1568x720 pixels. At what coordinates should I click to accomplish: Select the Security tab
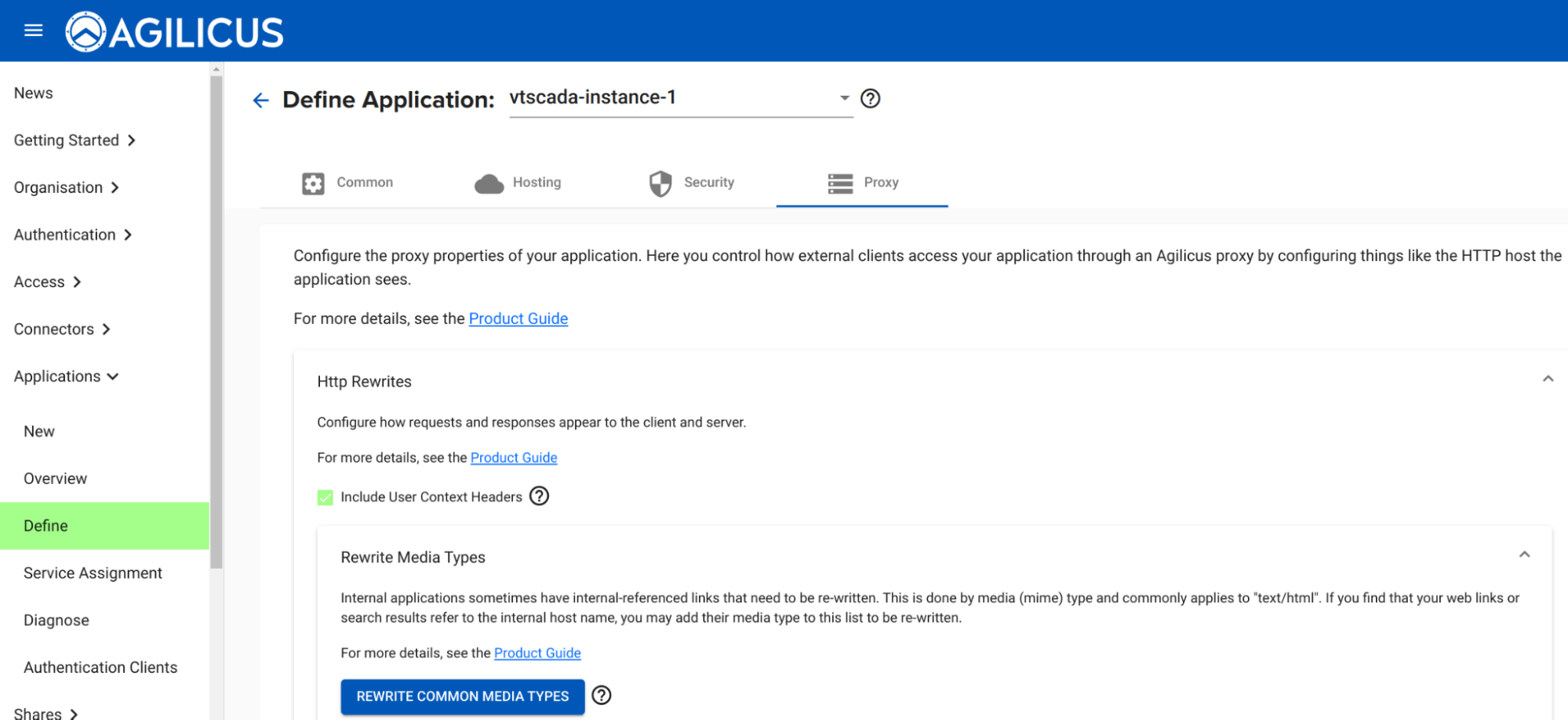[x=691, y=183]
